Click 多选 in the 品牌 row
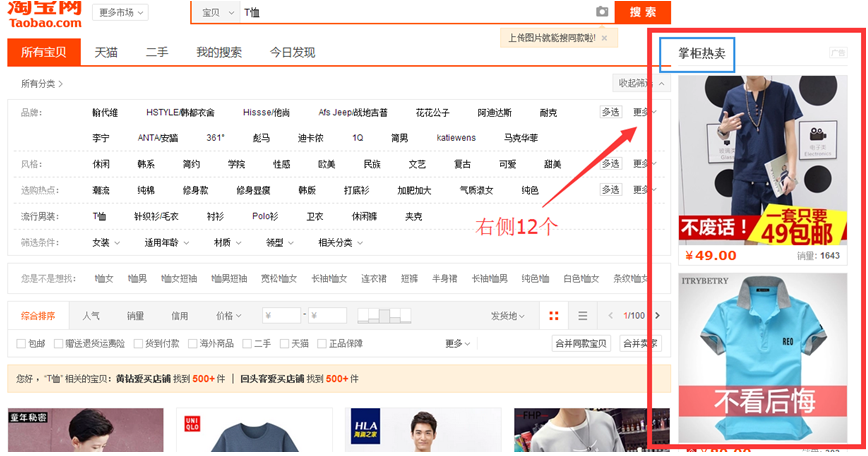Screen dimensions: 868x456 pyautogui.click(x=611, y=112)
